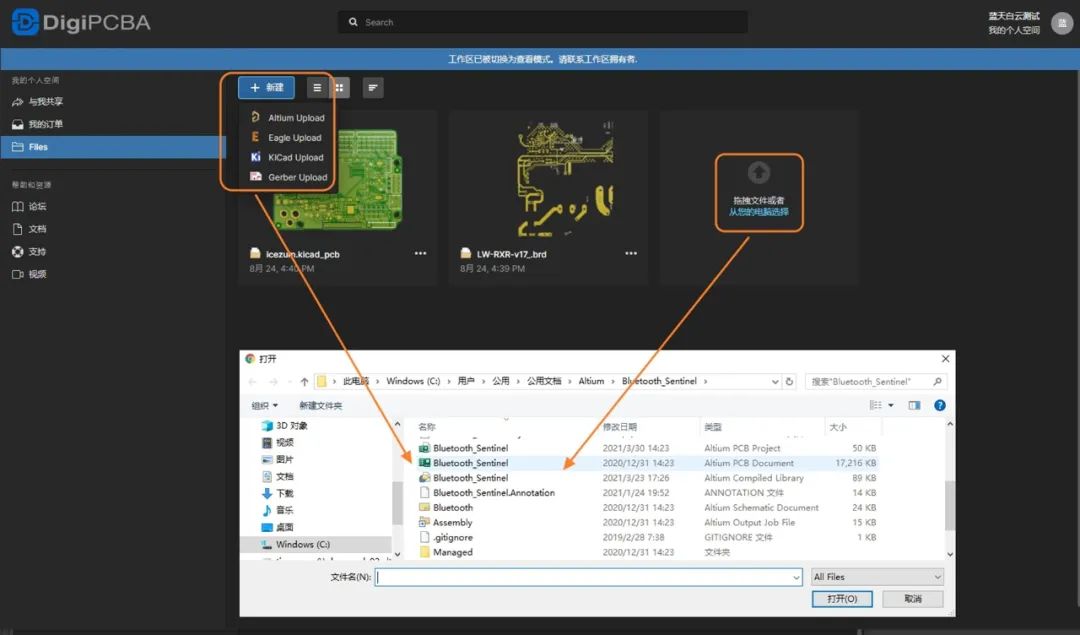Click the 取消 button

913,599
